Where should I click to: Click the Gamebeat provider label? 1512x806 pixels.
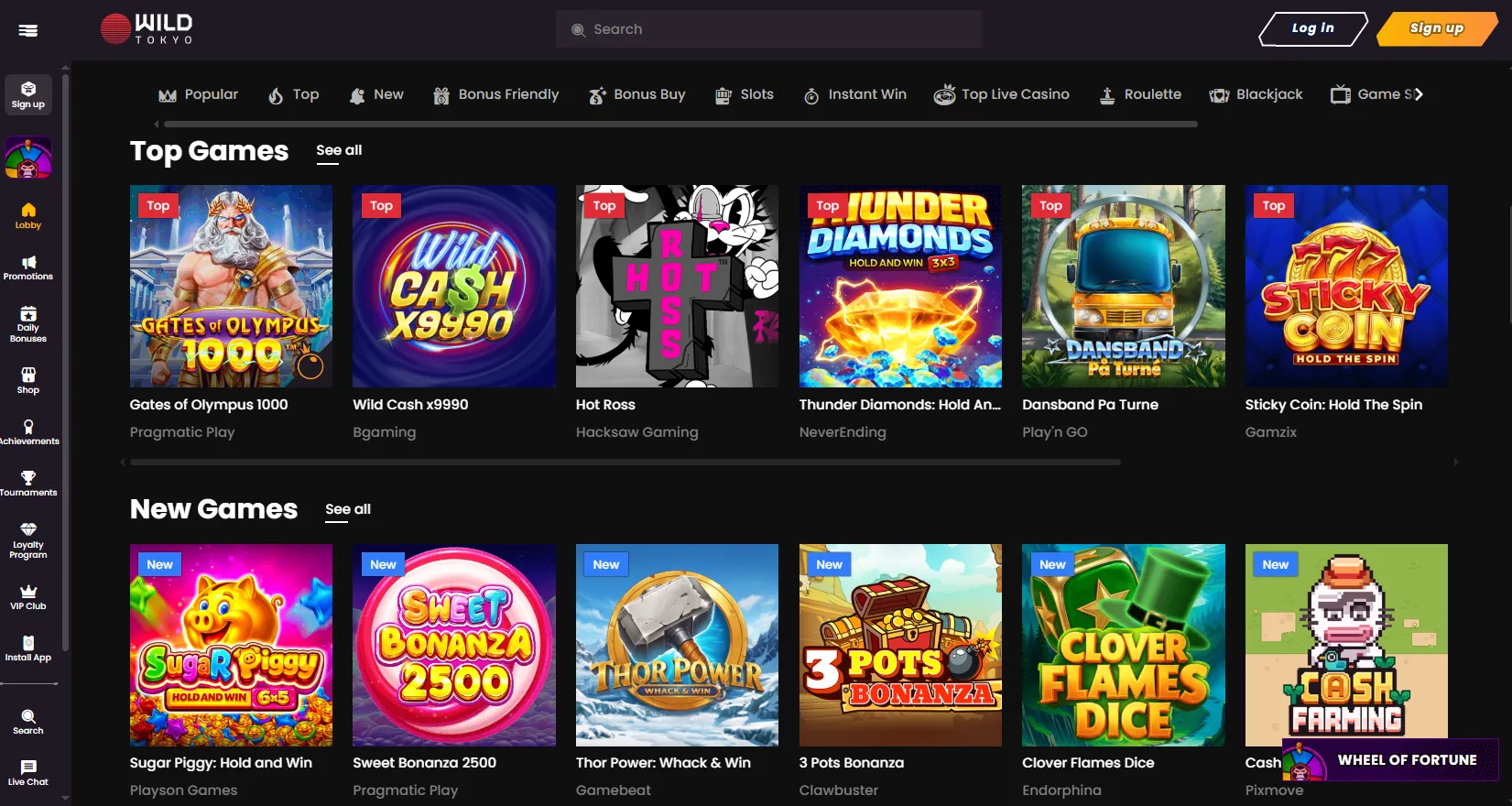614,790
